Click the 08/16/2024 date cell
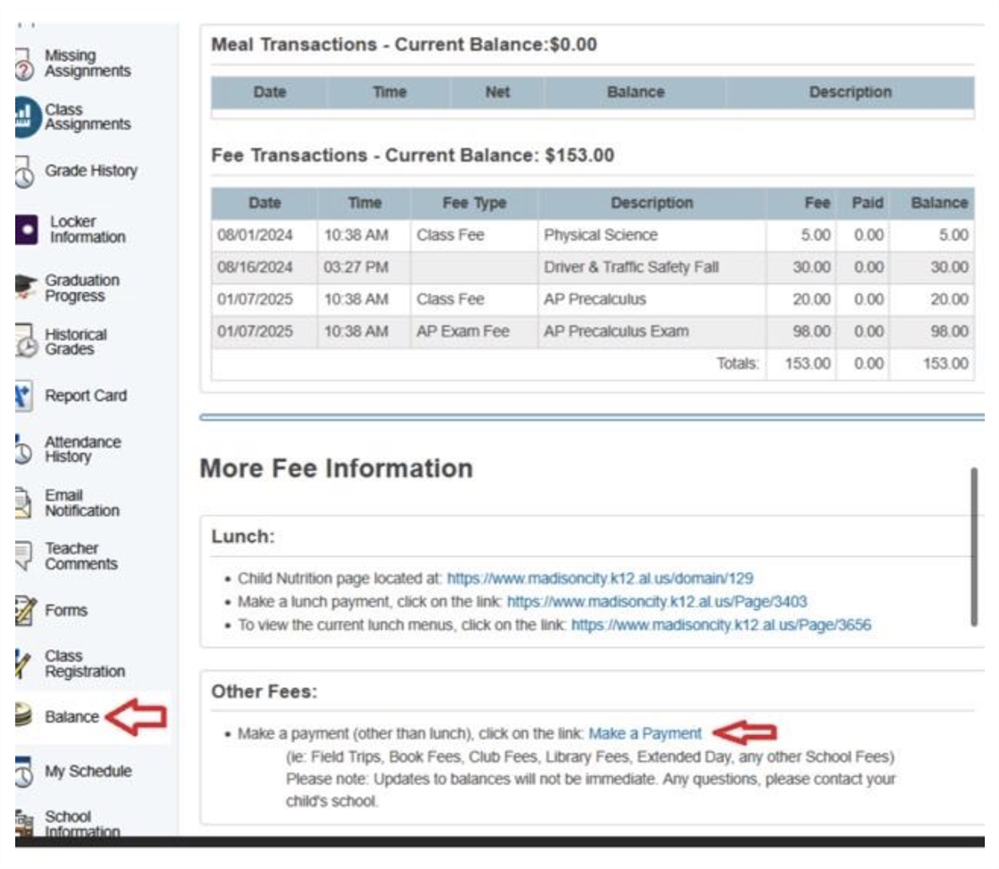This screenshot has width=999, height=869. pyautogui.click(x=264, y=268)
